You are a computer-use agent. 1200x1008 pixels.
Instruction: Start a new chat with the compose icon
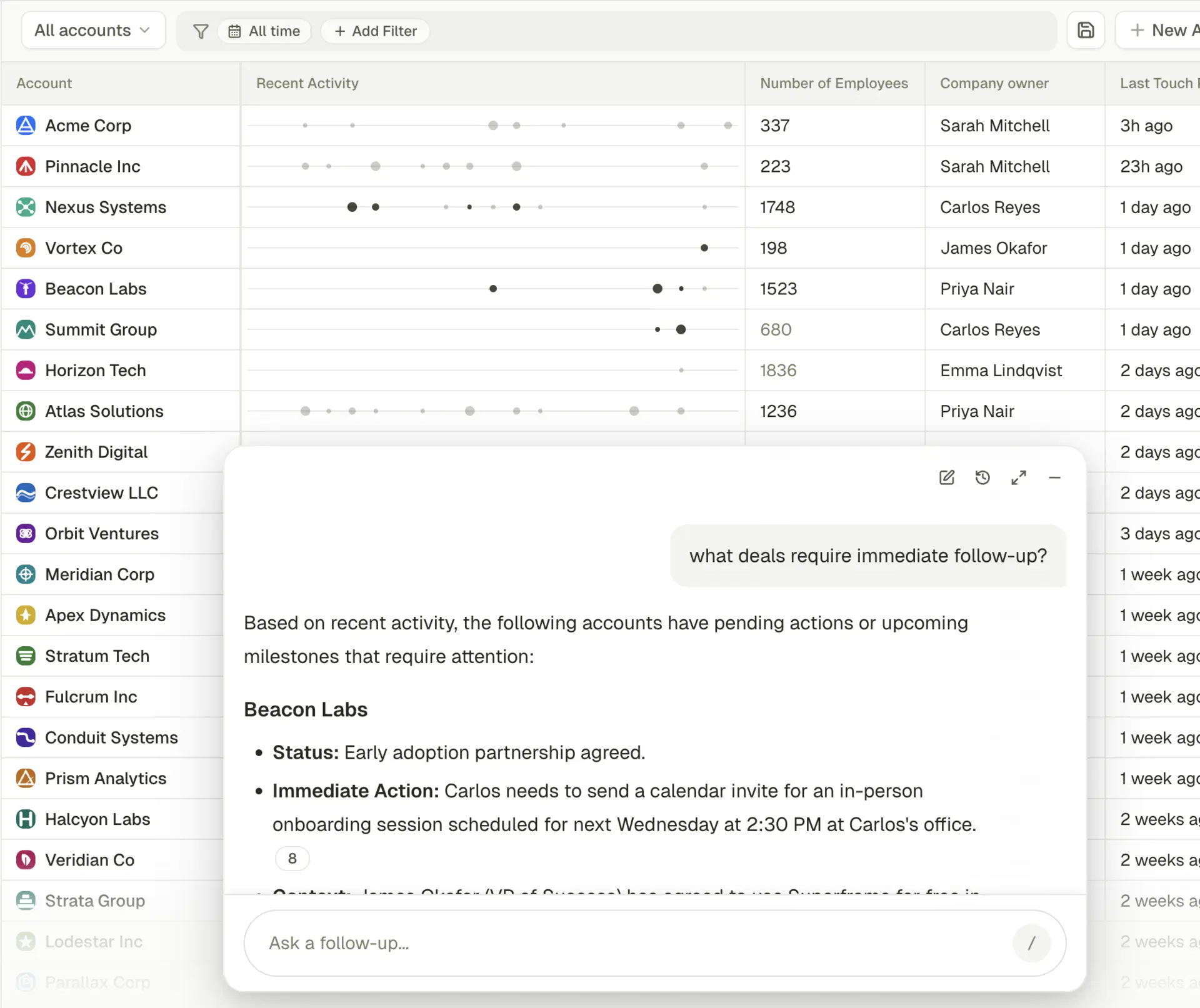click(947, 478)
